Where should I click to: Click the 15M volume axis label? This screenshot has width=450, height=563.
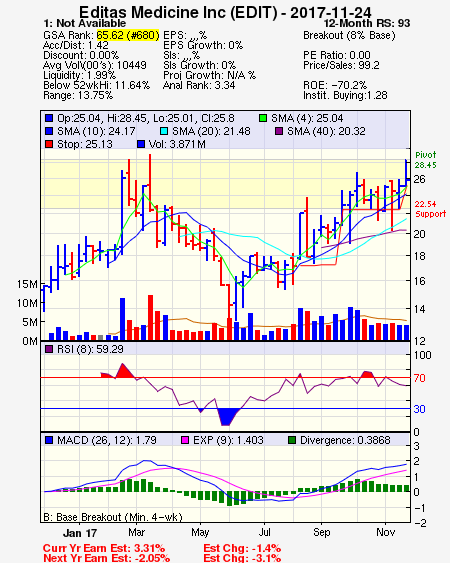[27, 284]
